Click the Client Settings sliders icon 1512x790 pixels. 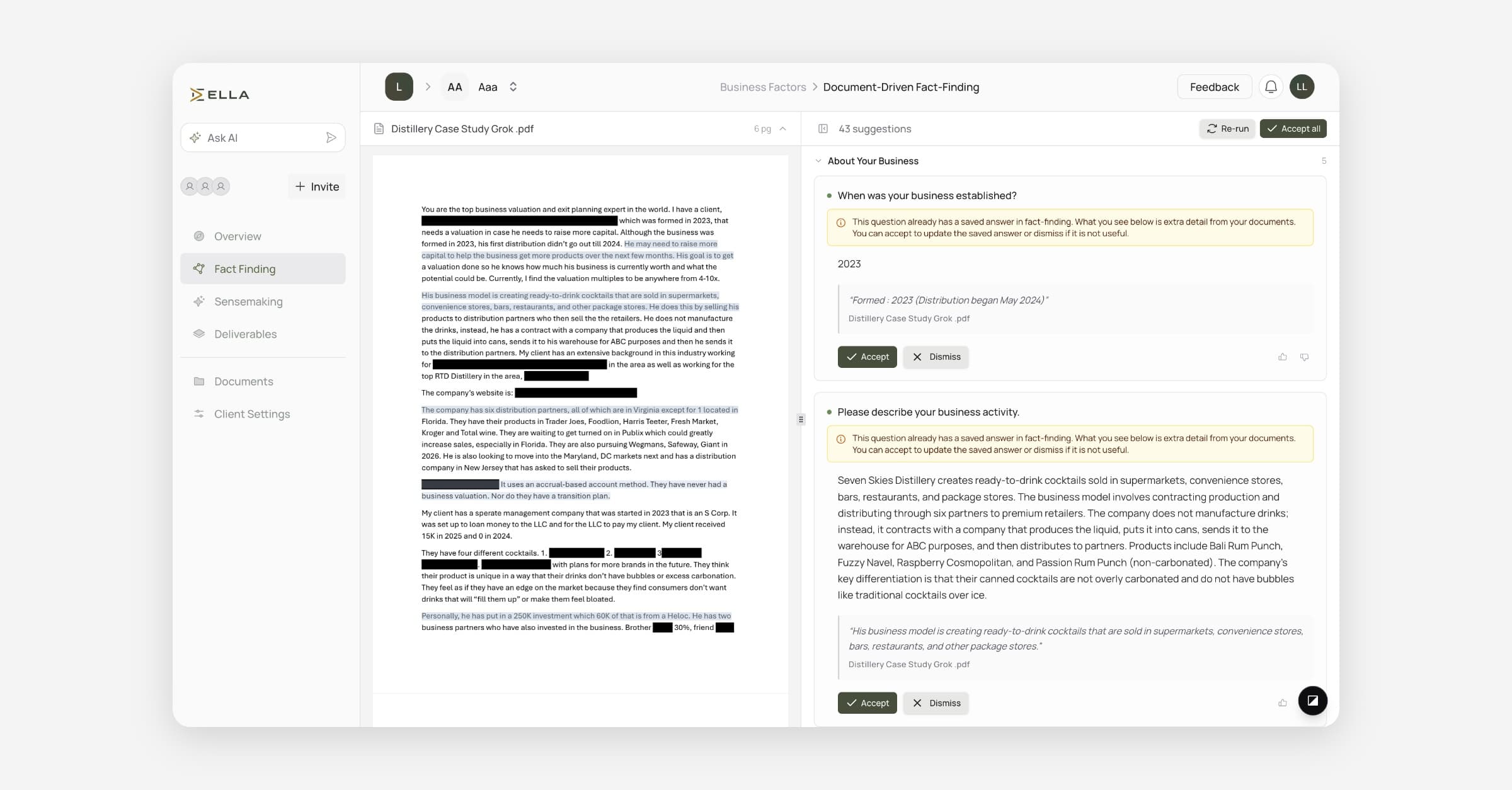pos(199,414)
